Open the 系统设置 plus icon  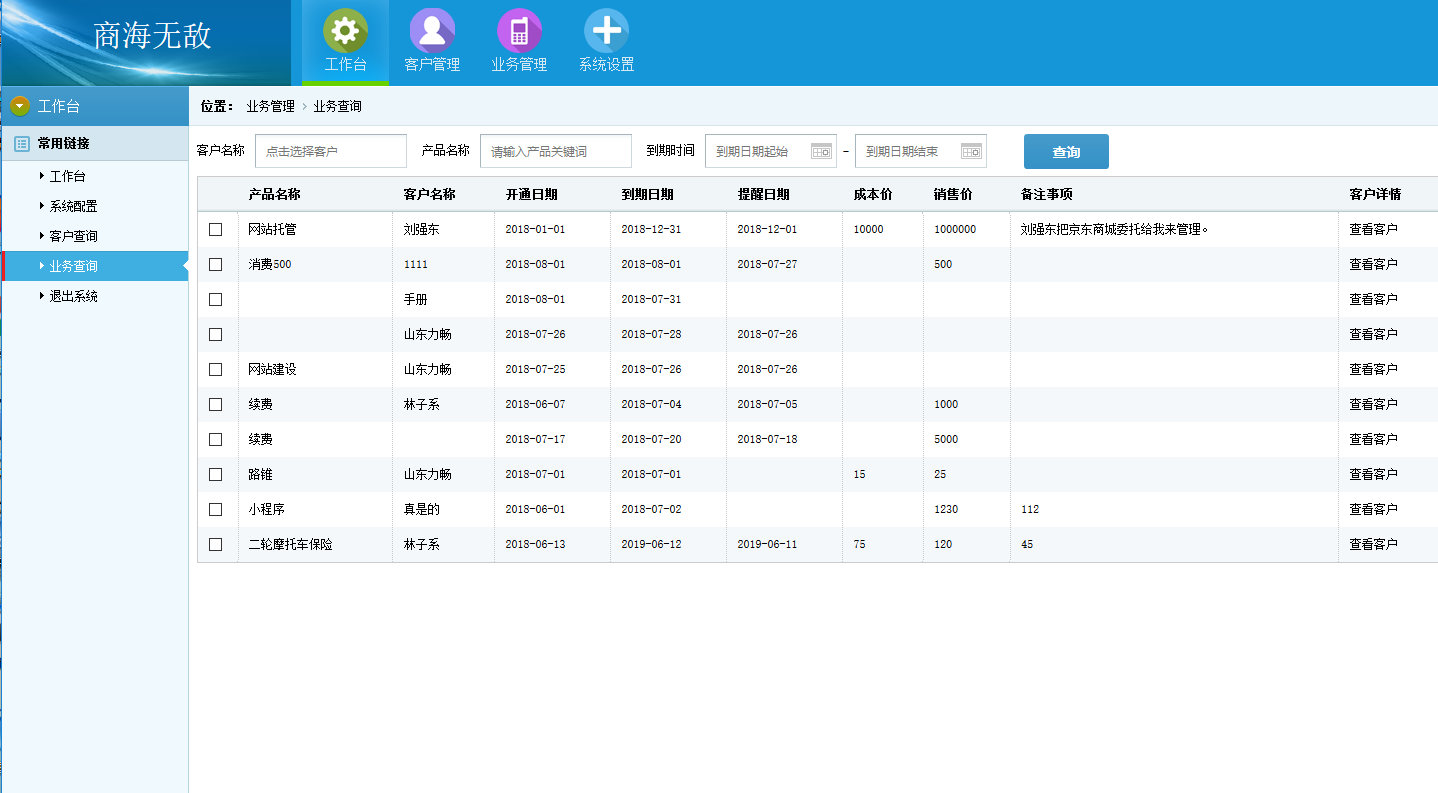(x=606, y=32)
